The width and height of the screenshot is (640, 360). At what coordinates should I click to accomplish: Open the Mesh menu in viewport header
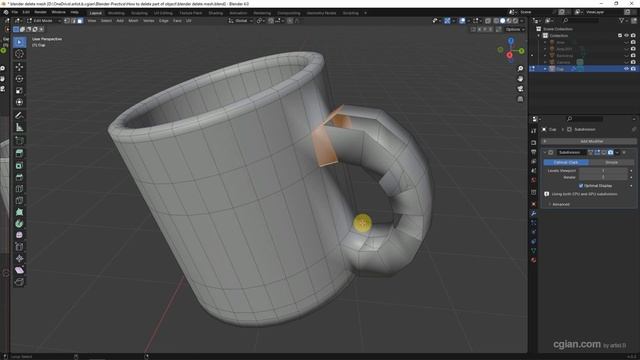point(133,20)
